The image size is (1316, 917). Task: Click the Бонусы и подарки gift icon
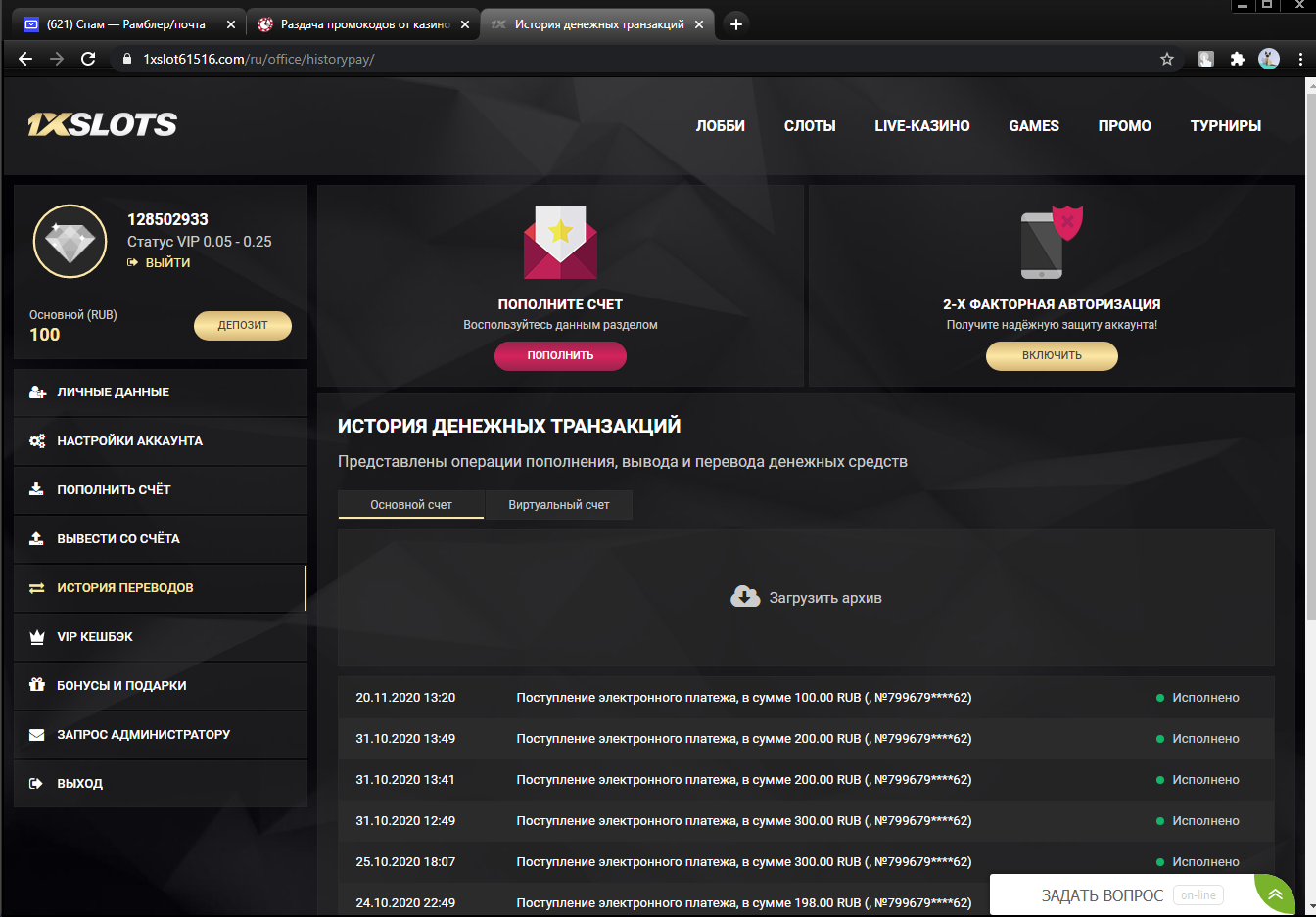pos(37,685)
